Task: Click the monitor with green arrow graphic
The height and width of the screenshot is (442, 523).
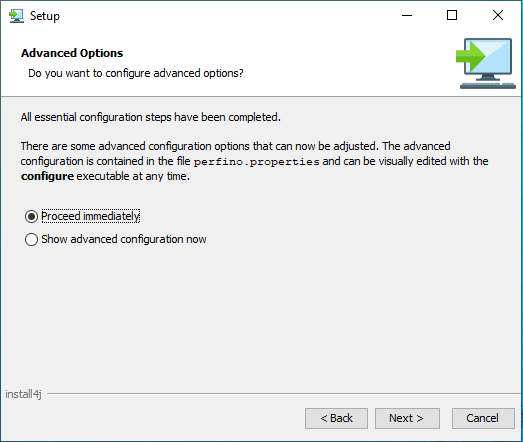Action: tap(486, 63)
